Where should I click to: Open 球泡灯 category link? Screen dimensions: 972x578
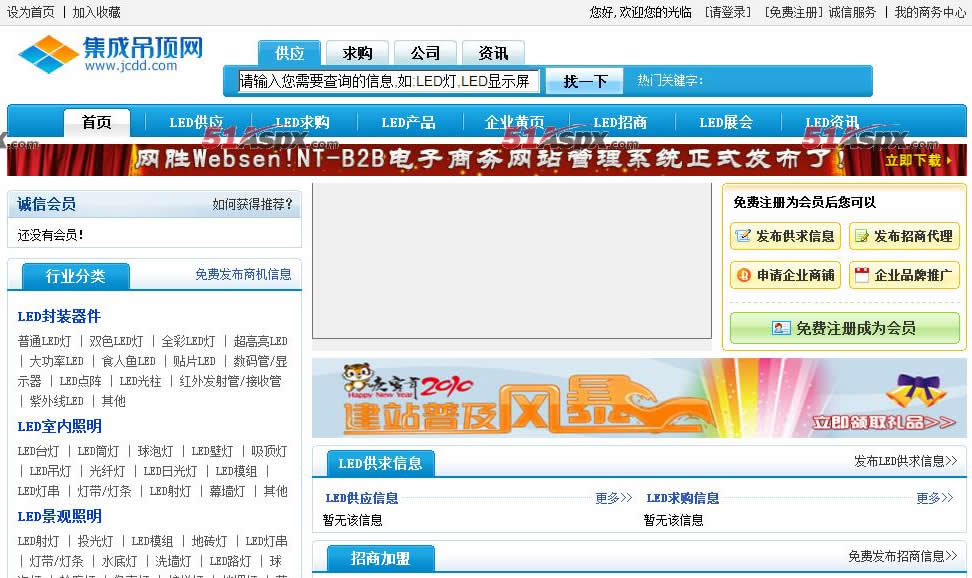pos(155,451)
